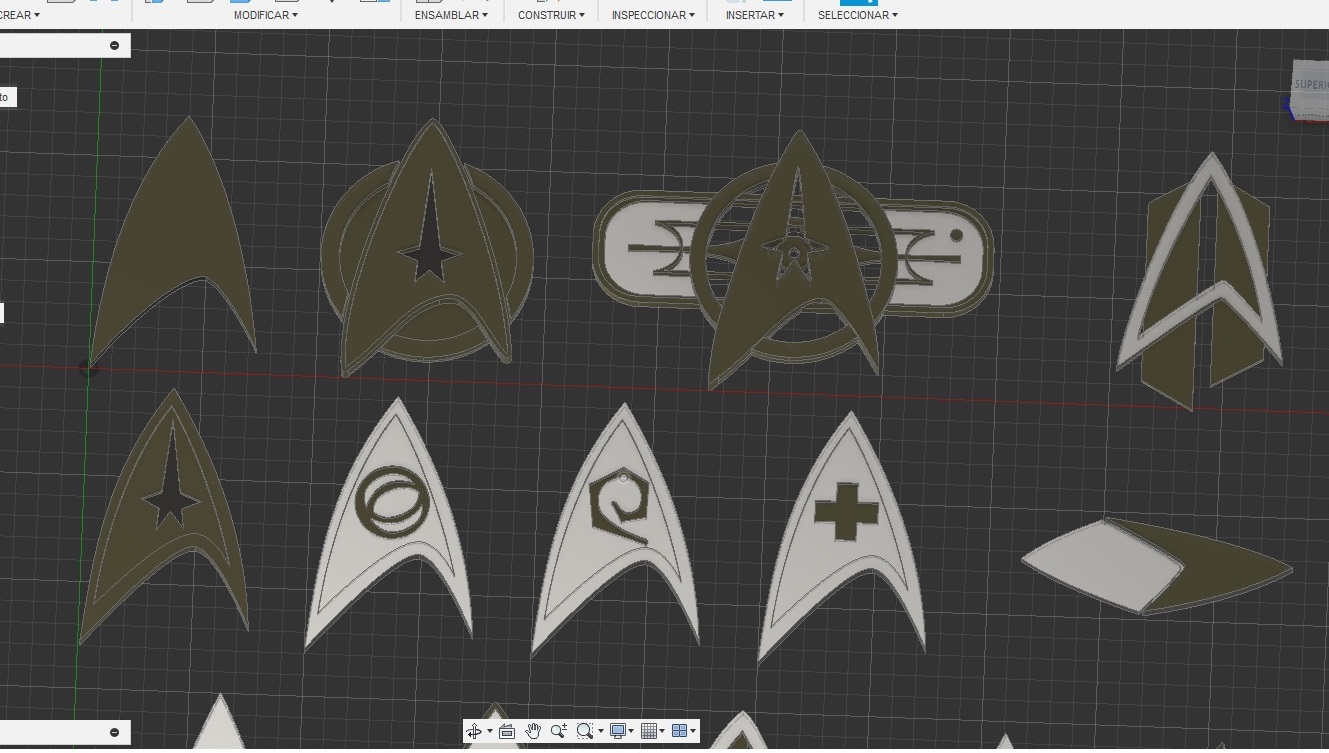This screenshot has height=753, width=1329.
Task: Select the Orbit tool in the navigation bar
Action: [475, 731]
